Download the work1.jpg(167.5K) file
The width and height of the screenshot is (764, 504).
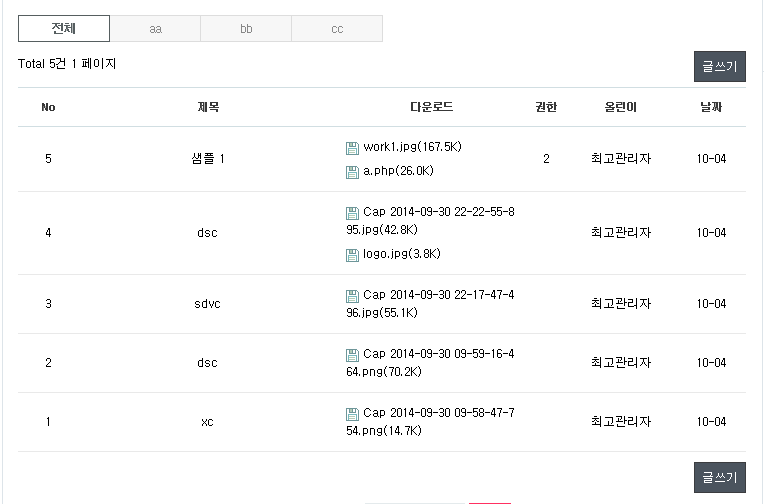(412, 147)
